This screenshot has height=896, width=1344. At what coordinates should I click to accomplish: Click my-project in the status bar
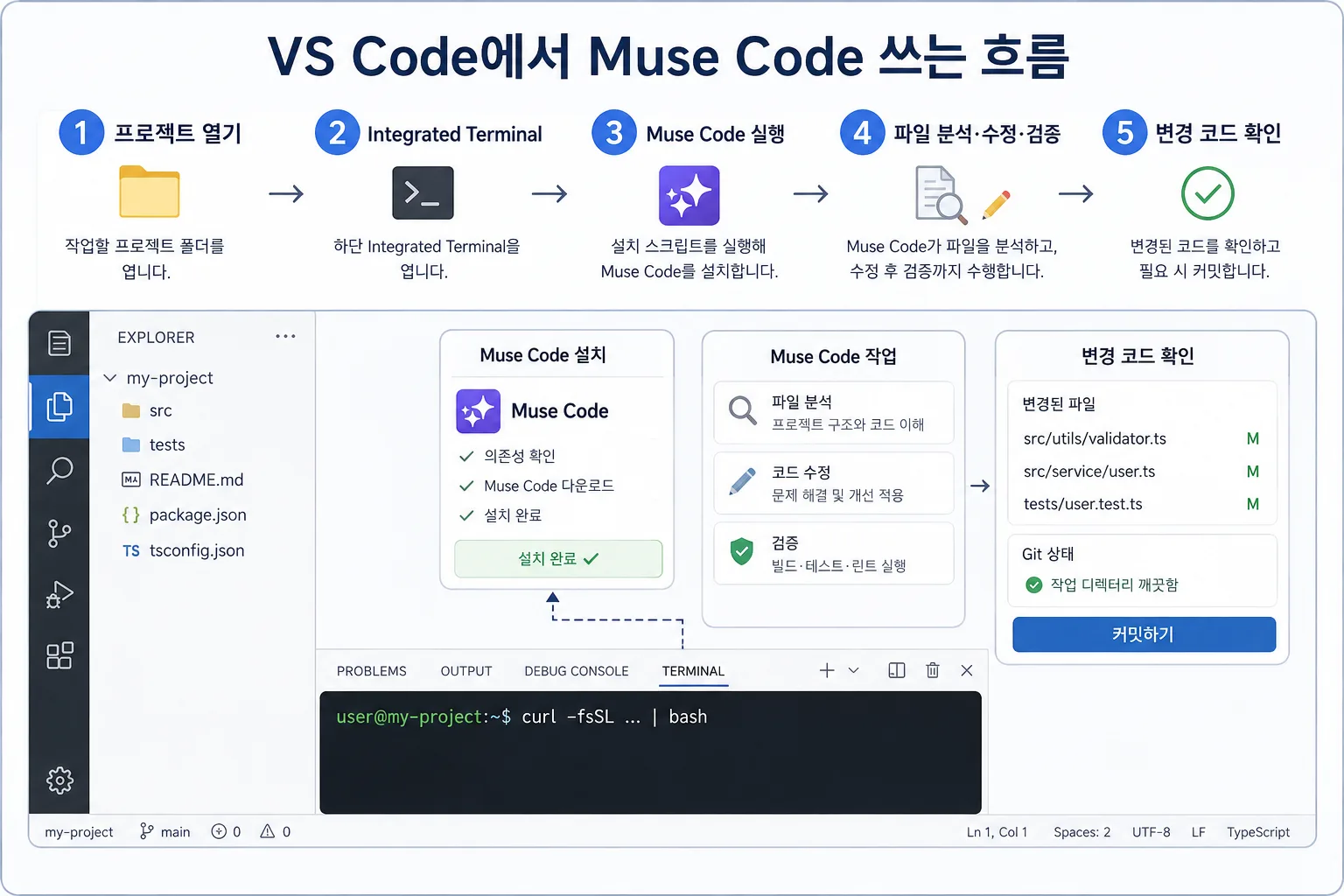click(x=79, y=832)
